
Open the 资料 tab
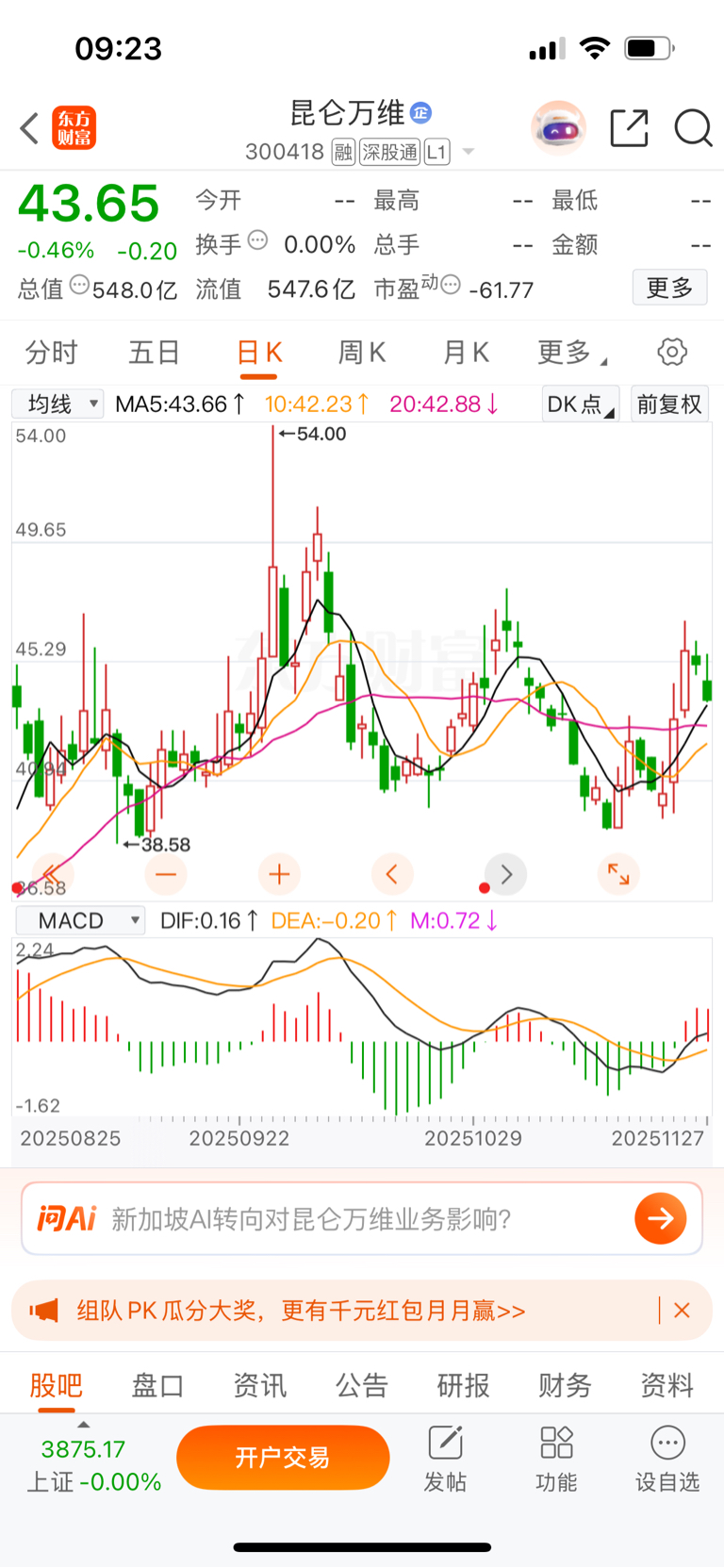tap(666, 1385)
